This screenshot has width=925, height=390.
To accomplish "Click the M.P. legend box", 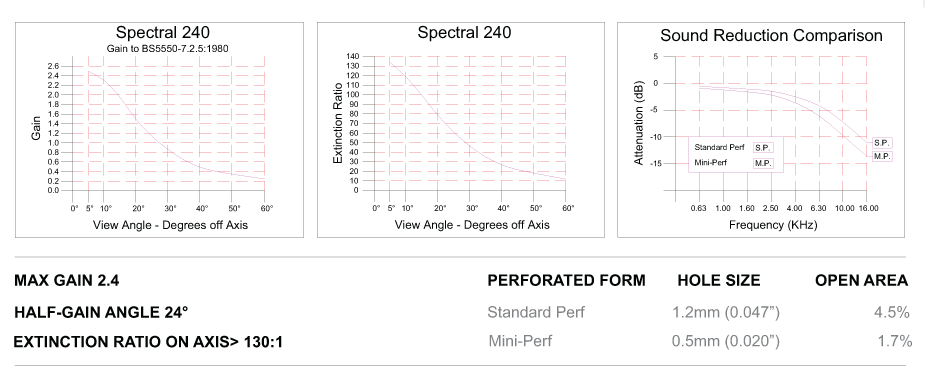I will [x=763, y=163].
